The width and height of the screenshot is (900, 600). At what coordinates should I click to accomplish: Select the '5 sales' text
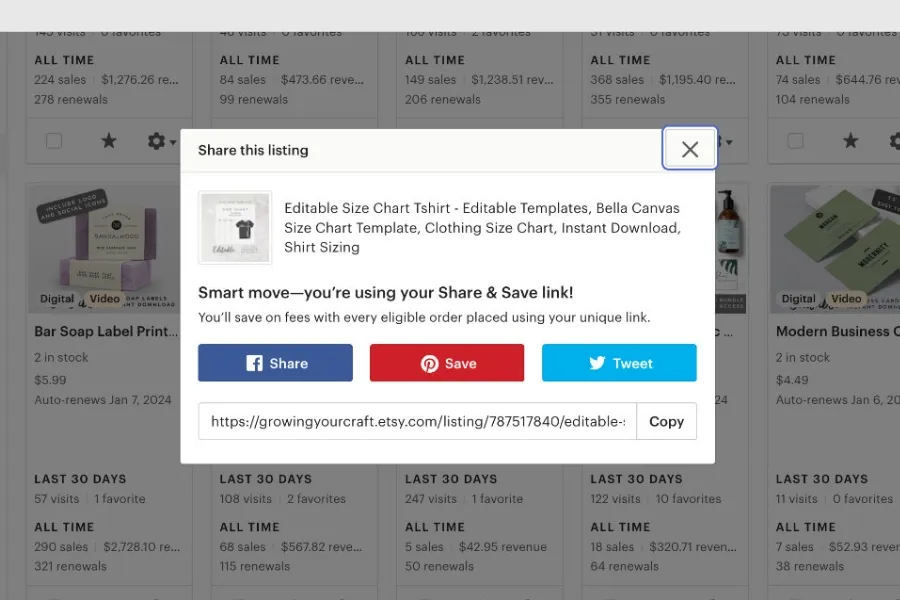click(x=424, y=547)
